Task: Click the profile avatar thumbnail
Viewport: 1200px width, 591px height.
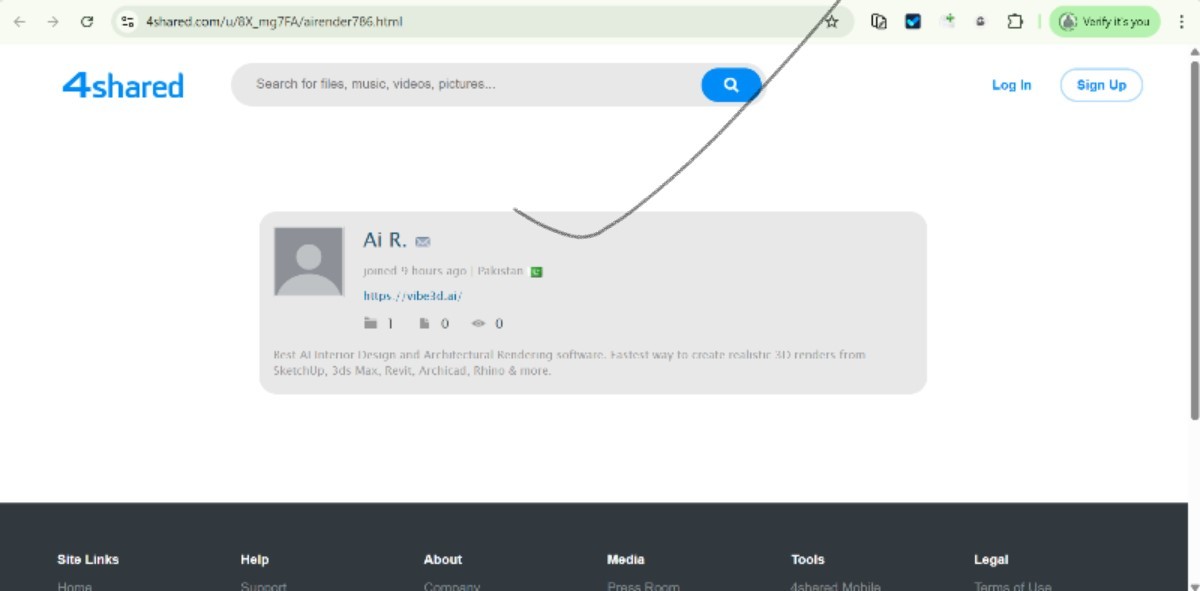Action: pos(309,261)
